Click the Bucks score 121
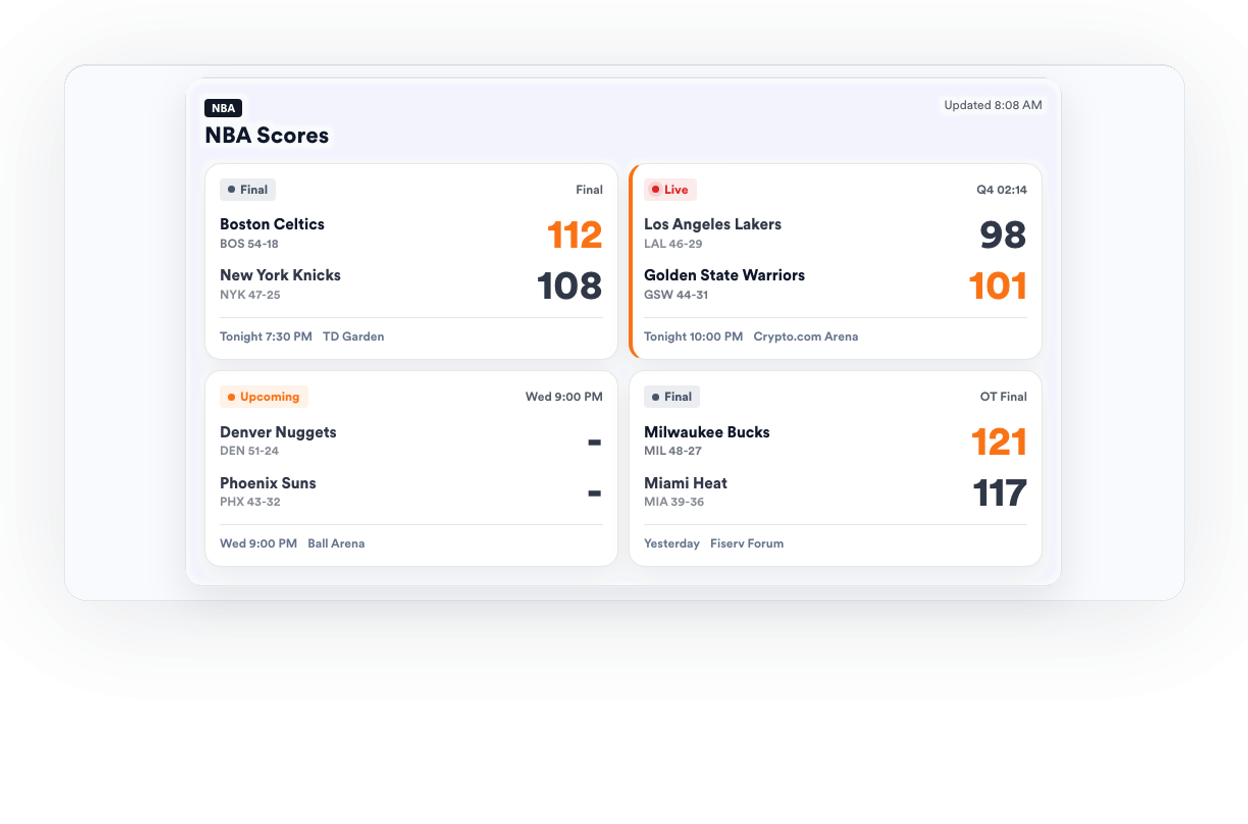Image resolution: width=1248 pixels, height=824 pixels. click(x=999, y=442)
